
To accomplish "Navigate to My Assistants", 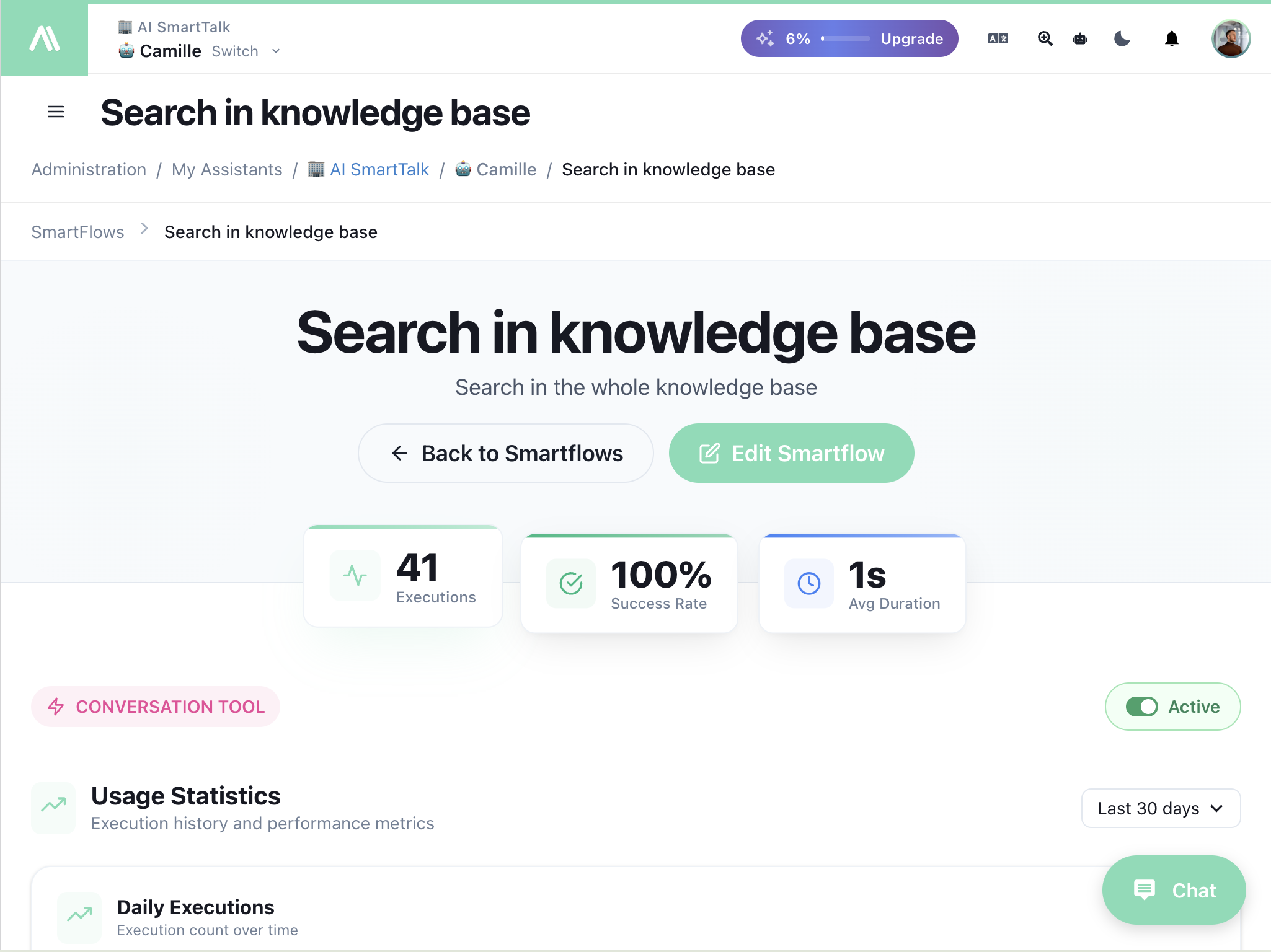I will pyautogui.click(x=227, y=169).
